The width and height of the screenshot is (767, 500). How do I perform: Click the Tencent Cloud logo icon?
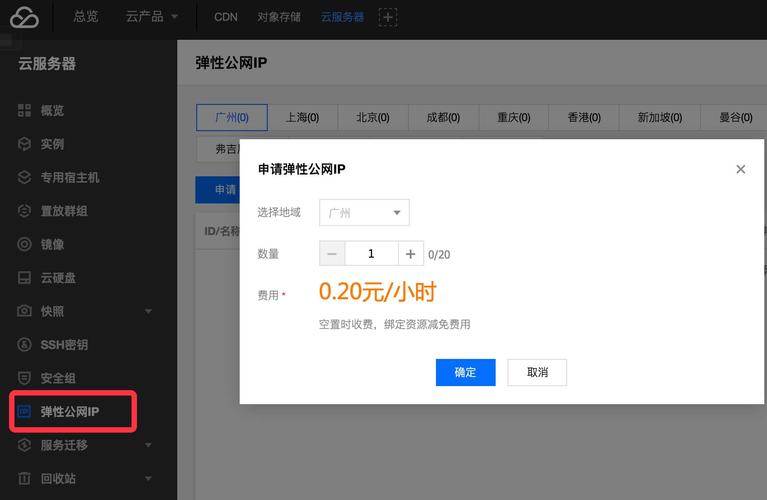[x=24, y=17]
